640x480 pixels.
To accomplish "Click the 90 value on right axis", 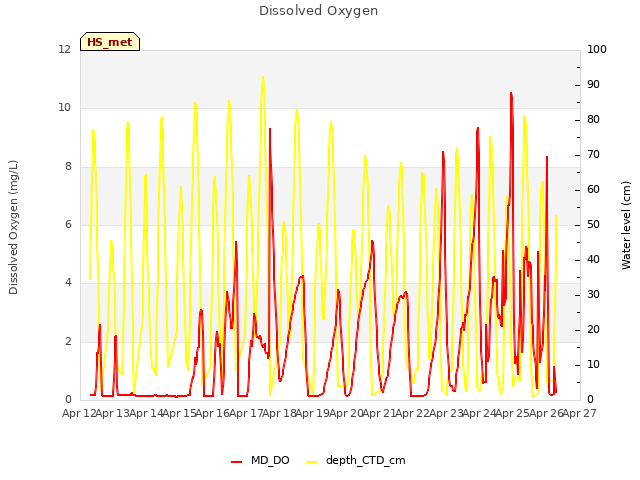I will pyautogui.click(x=593, y=84).
